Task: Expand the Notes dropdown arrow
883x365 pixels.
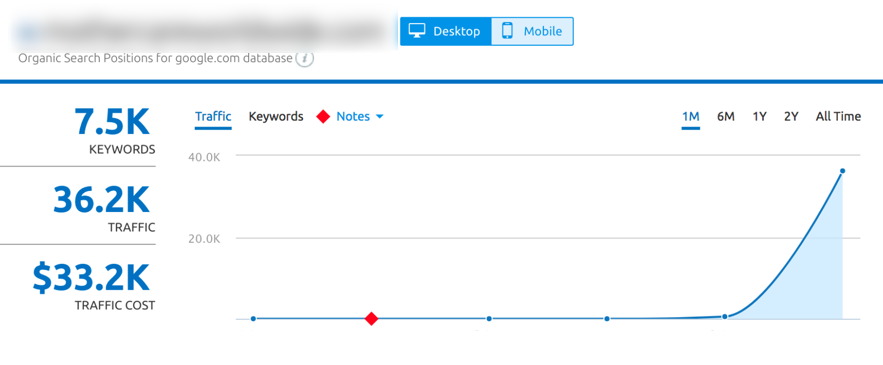Action: coord(380,117)
